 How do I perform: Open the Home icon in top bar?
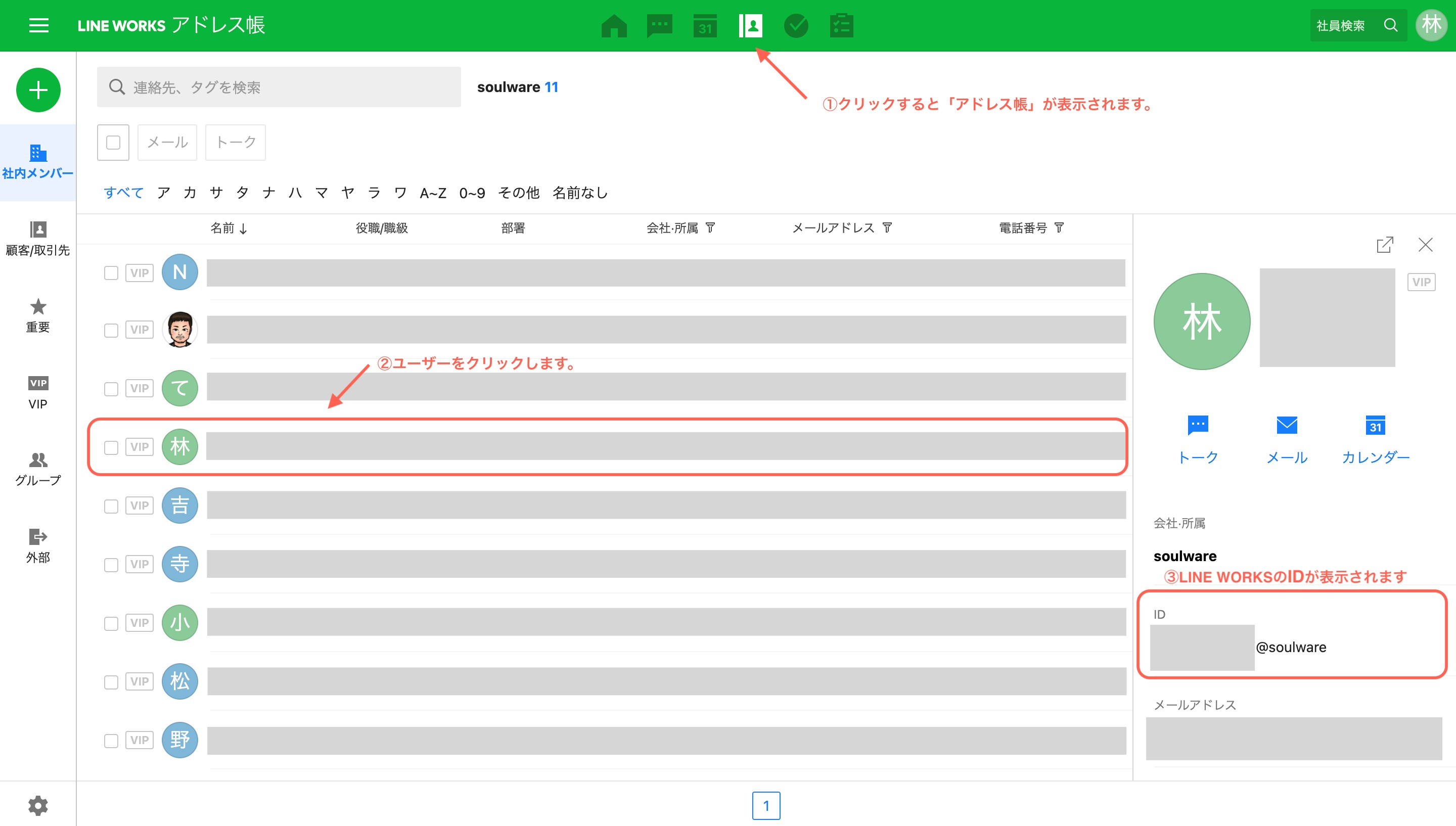(614, 26)
